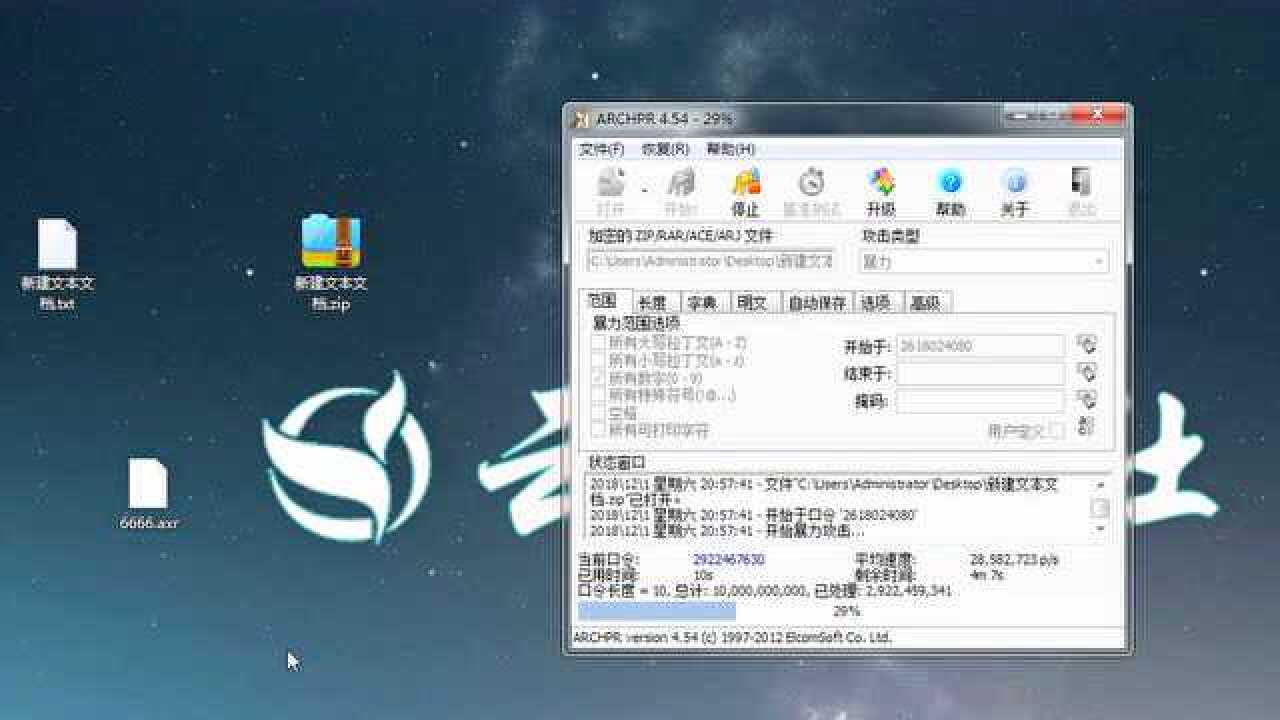Click the 开始于 input field
The image size is (1280, 720).
pos(980,346)
